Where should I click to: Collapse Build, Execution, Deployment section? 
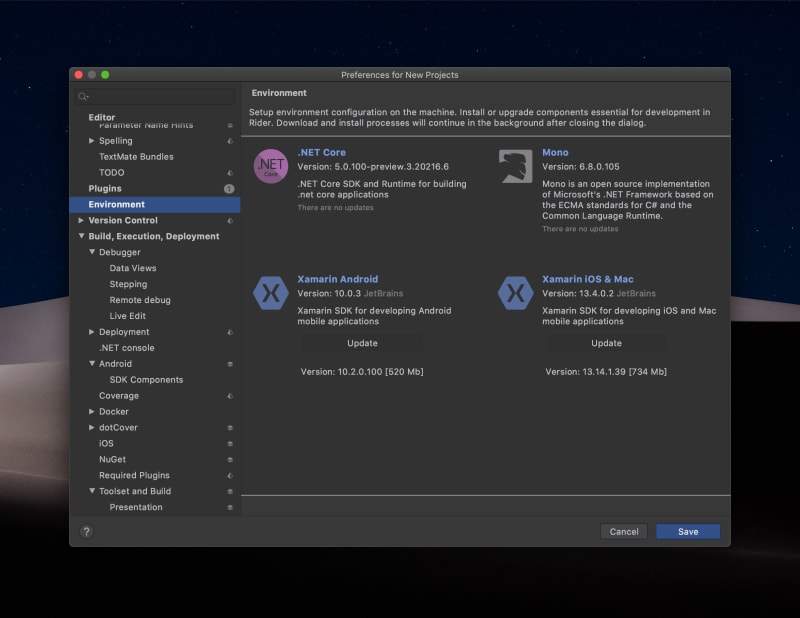pos(81,236)
